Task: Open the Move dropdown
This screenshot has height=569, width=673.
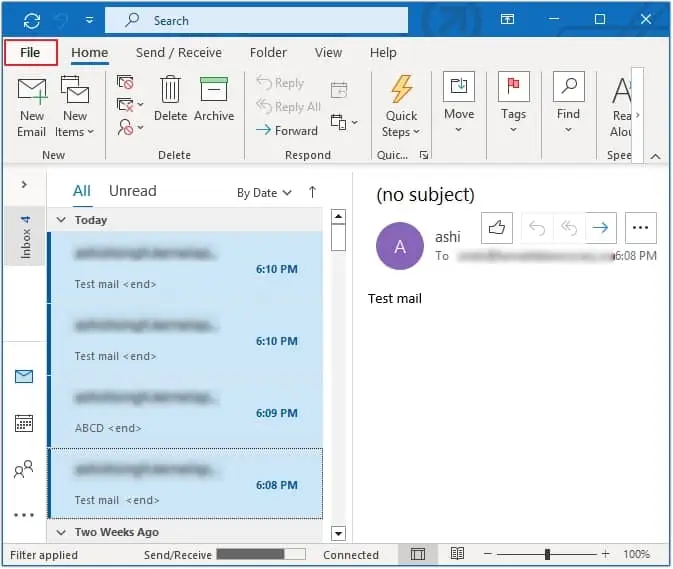Action: [x=459, y=103]
